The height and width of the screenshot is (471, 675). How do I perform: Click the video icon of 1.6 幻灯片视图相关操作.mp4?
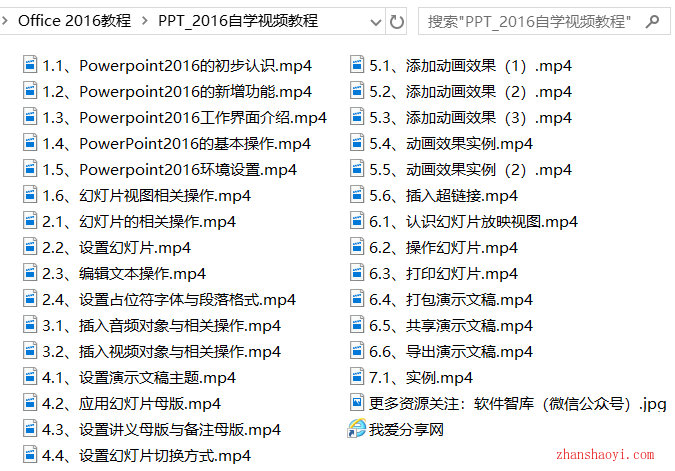30,195
